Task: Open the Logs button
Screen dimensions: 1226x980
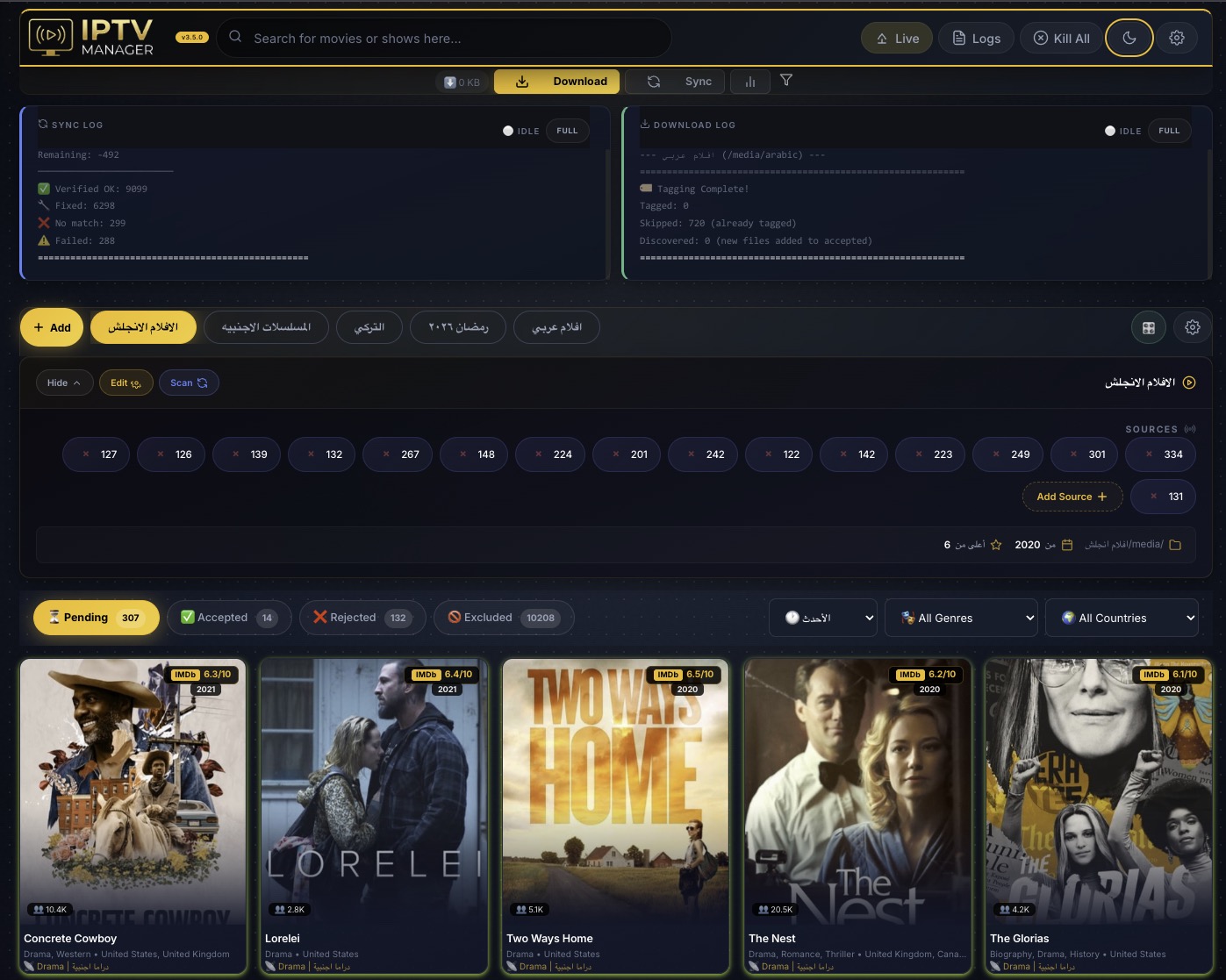Action: (976, 38)
